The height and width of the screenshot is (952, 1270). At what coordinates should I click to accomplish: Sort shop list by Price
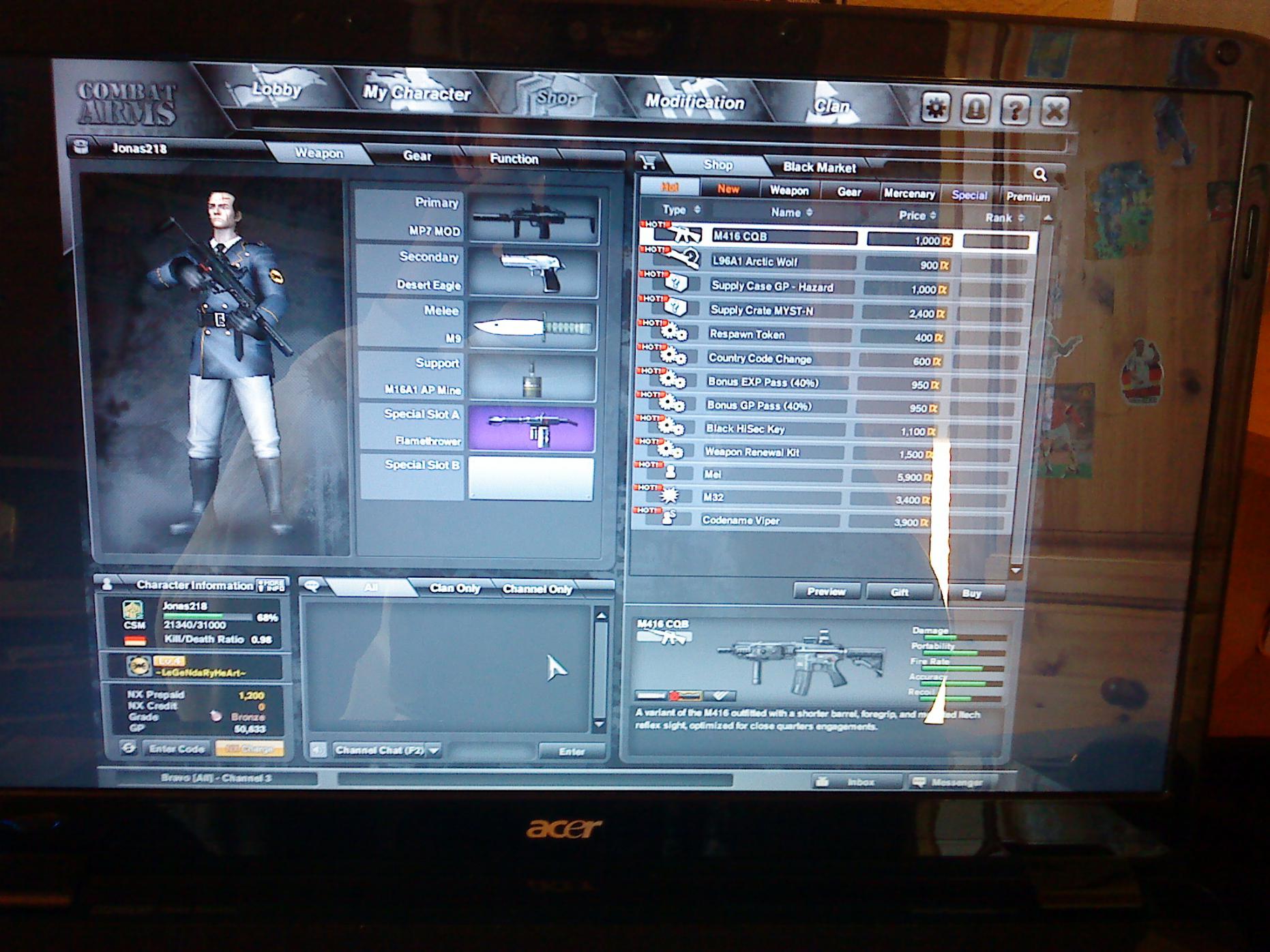point(917,215)
